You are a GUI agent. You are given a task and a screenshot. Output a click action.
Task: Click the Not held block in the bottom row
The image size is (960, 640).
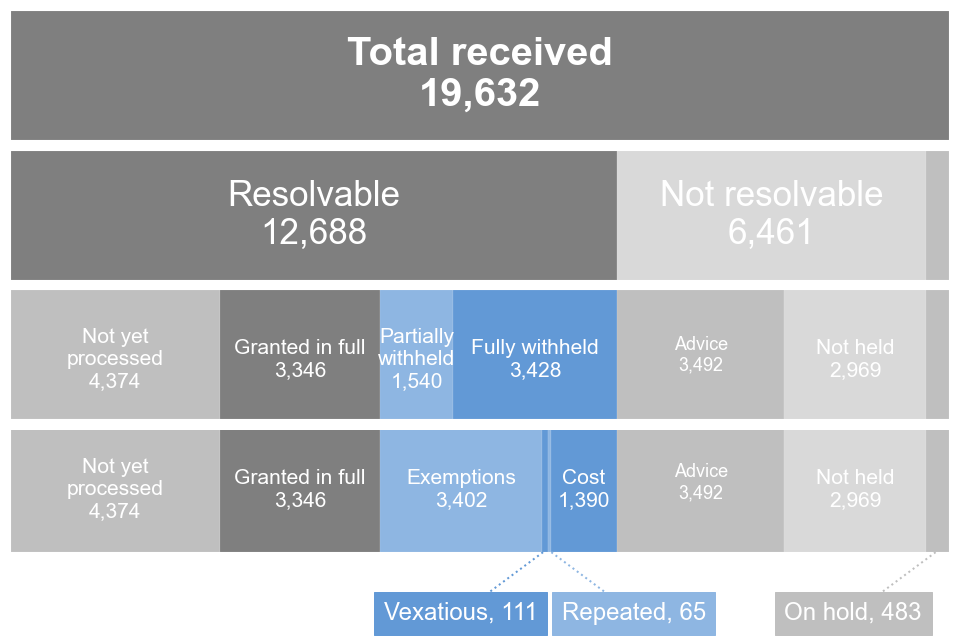(x=854, y=490)
